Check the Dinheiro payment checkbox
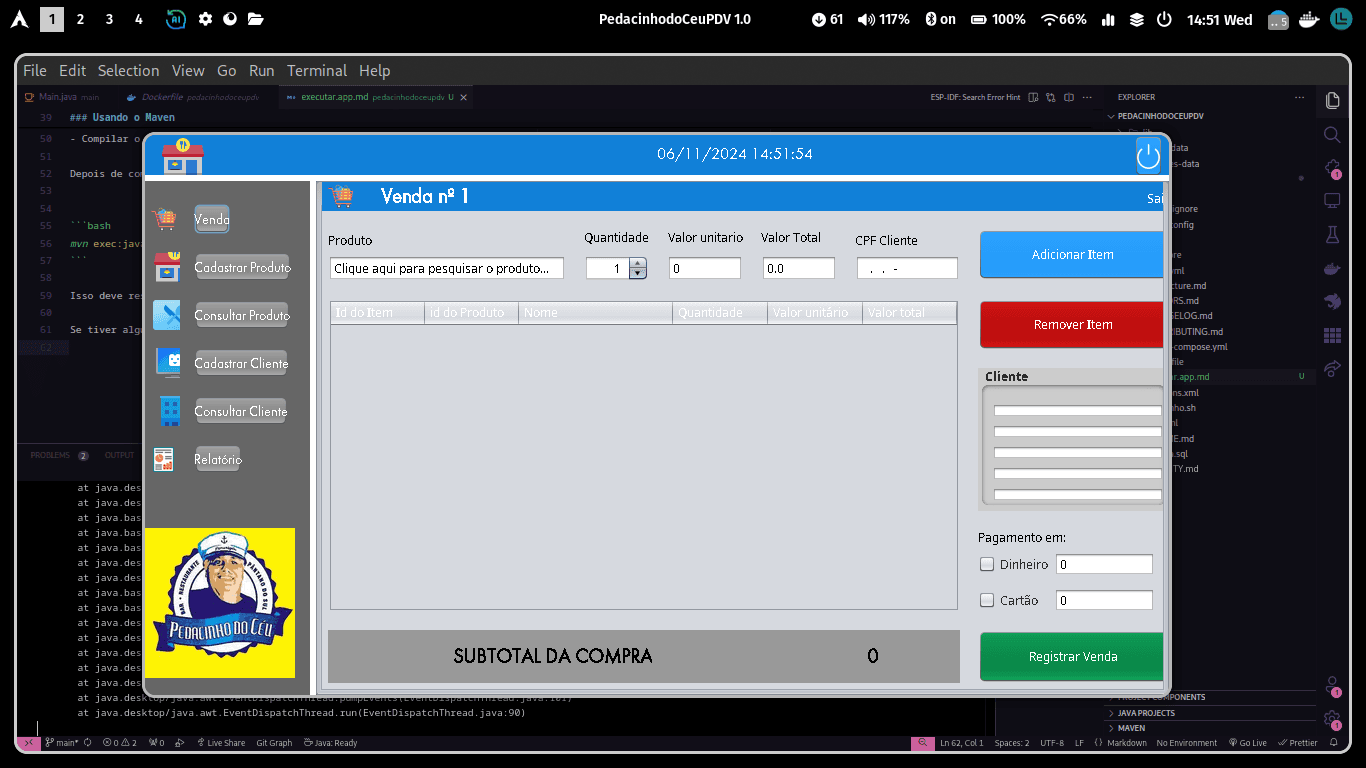This screenshot has width=1366, height=768. point(987,564)
